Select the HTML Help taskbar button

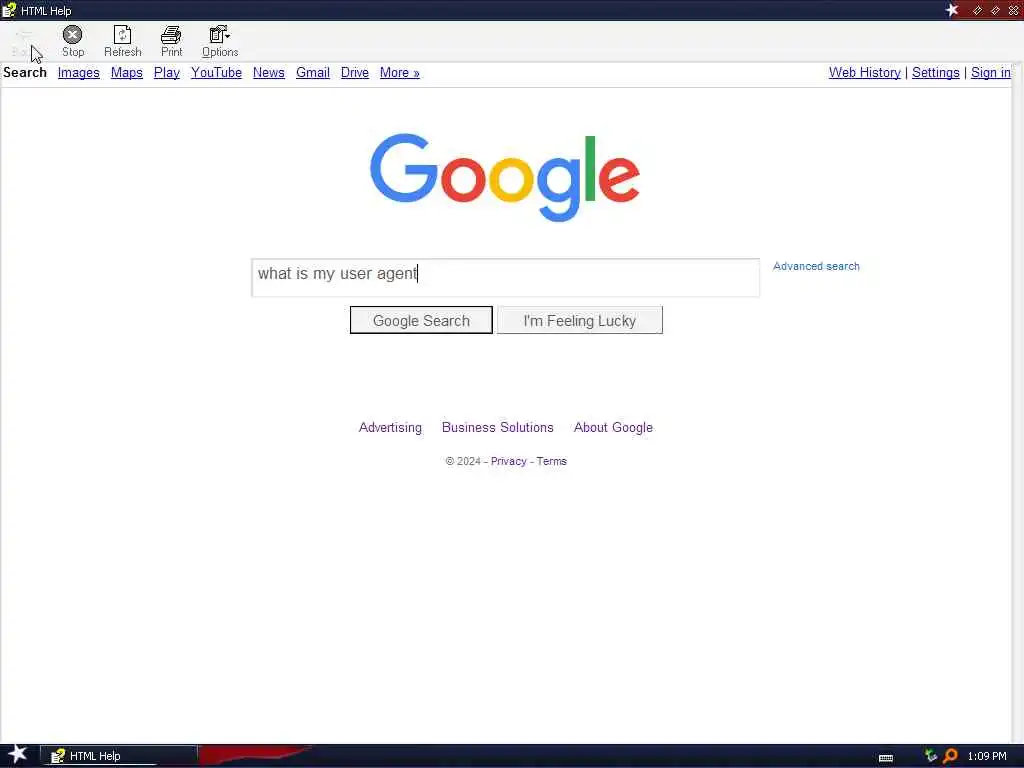[119, 756]
